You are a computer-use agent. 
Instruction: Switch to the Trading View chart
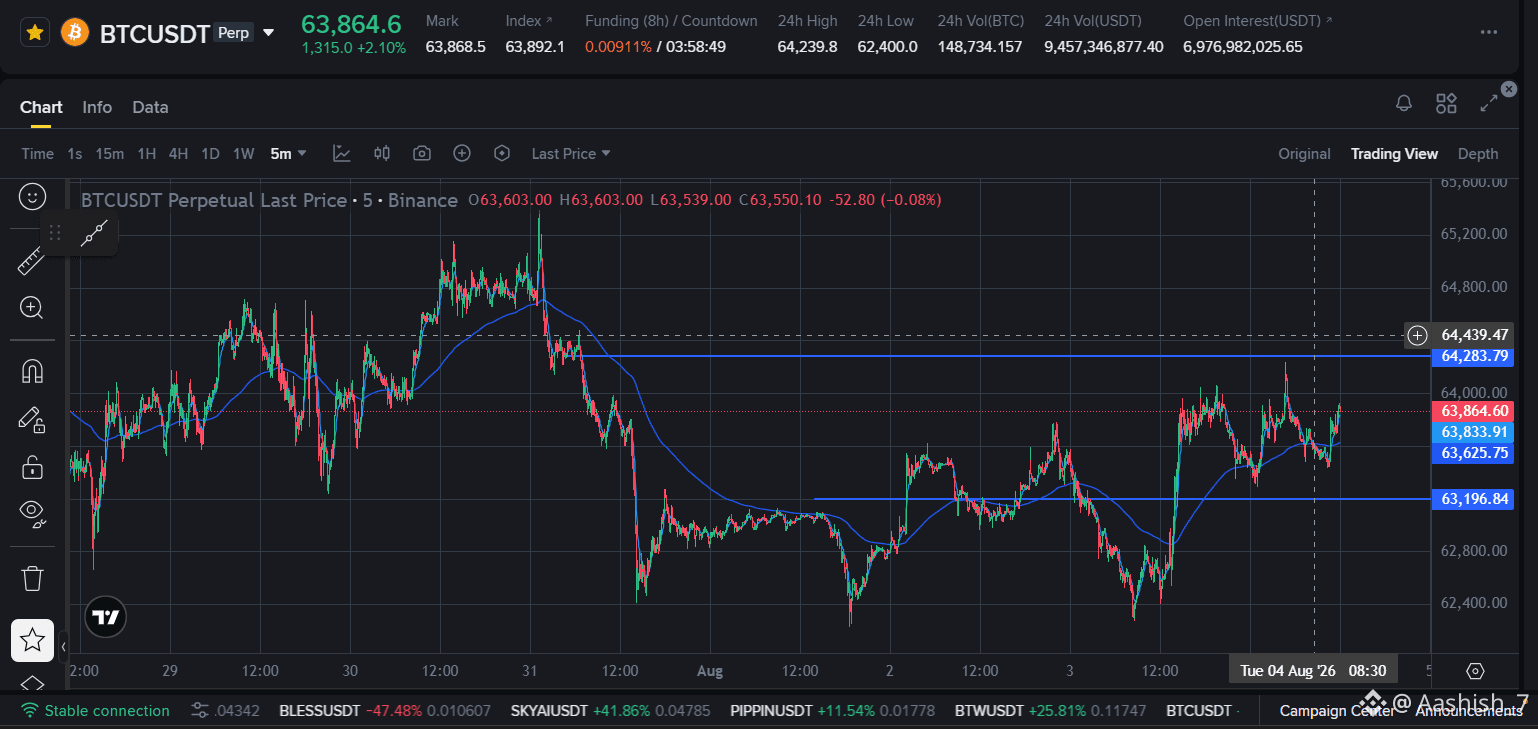click(1394, 153)
